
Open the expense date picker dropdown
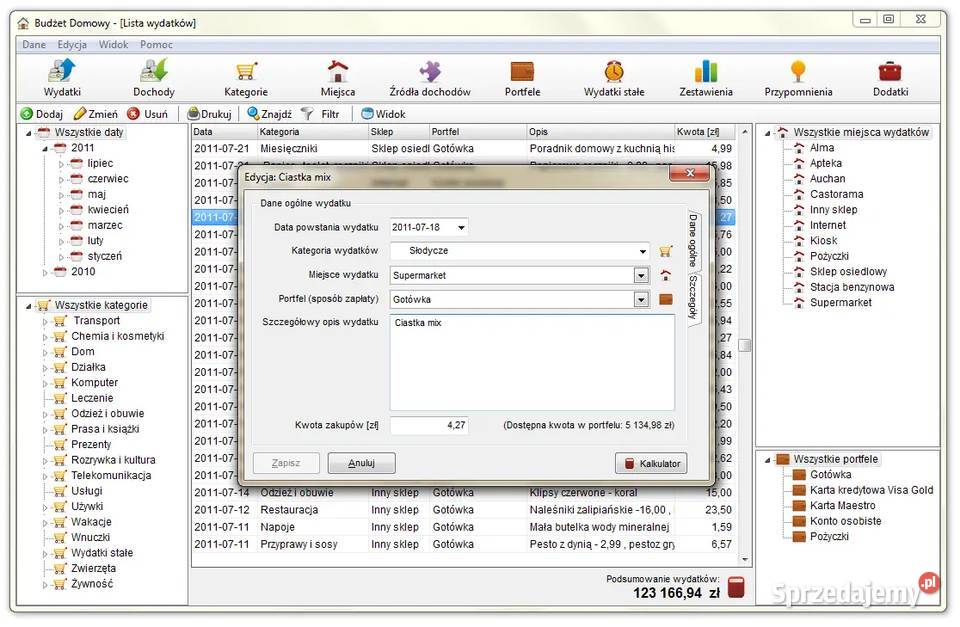(x=460, y=227)
